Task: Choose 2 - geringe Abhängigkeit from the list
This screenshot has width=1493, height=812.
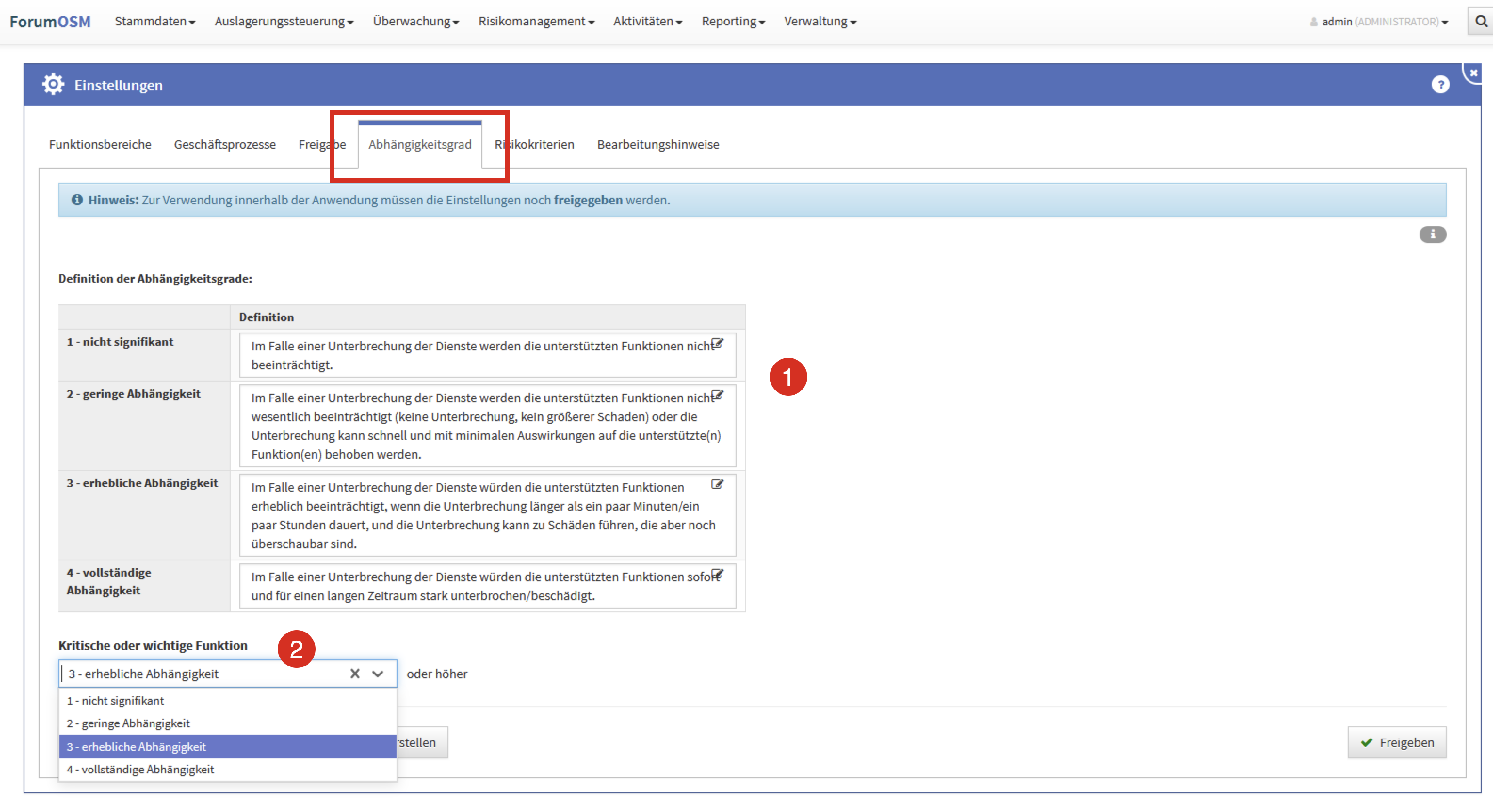Action: (128, 723)
